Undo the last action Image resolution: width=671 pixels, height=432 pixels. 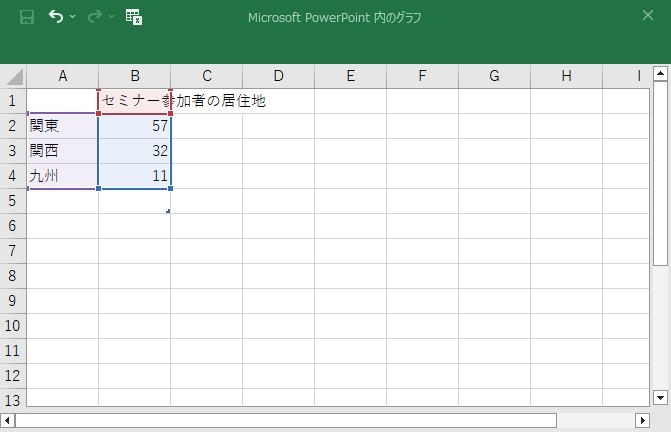[x=56, y=17]
